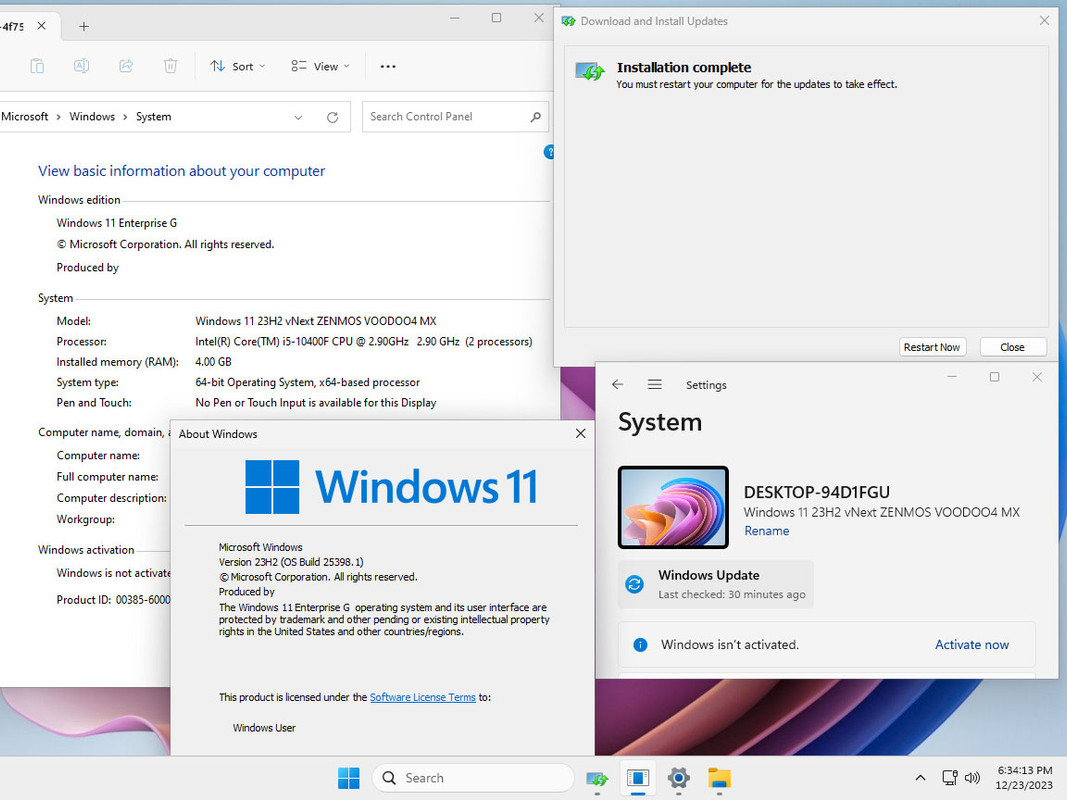Viewport: 1067px width, 800px height.
Task: Click the 'Windows 11 Enterprise G' edition text
Action: 116,223
